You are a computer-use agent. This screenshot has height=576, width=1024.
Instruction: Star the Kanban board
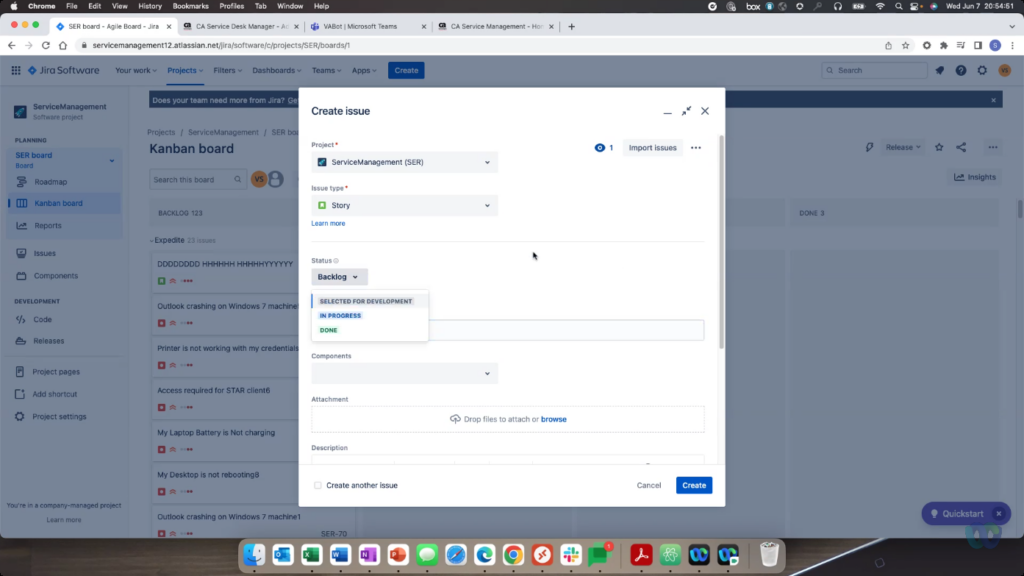click(939, 148)
